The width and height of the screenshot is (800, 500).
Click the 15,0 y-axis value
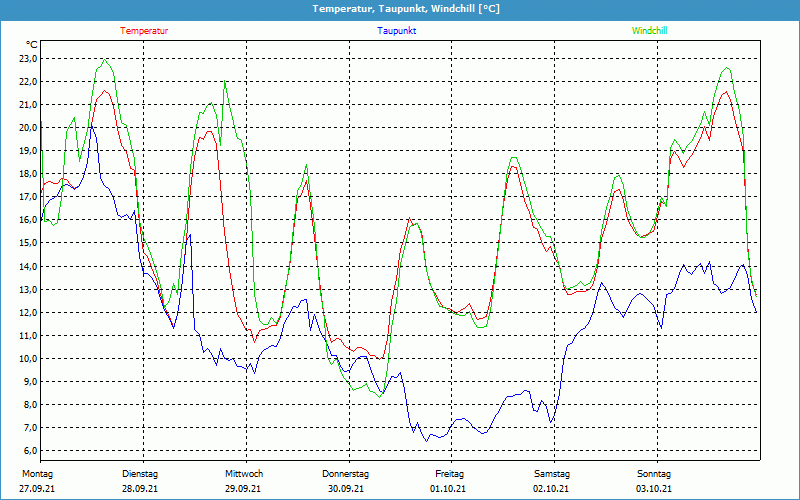click(28, 243)
